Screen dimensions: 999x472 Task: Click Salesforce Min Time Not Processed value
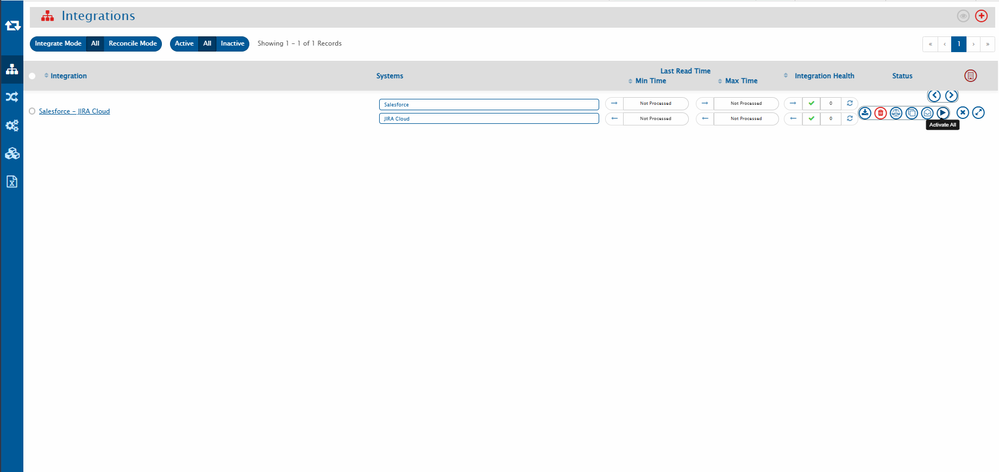coord(656,103)
